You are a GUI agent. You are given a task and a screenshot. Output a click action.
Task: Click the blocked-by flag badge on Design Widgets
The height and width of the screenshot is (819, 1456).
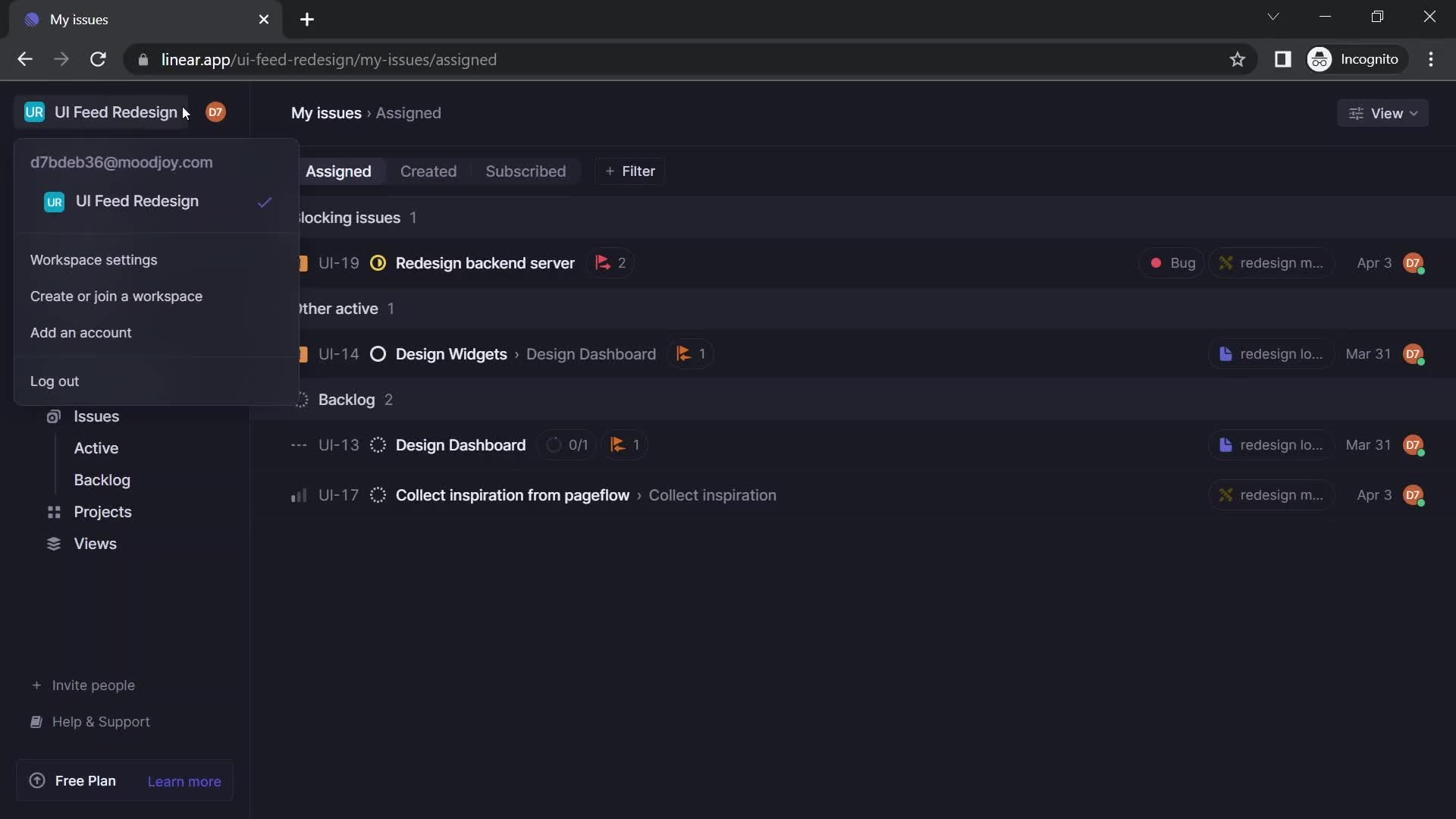(690, 354)
